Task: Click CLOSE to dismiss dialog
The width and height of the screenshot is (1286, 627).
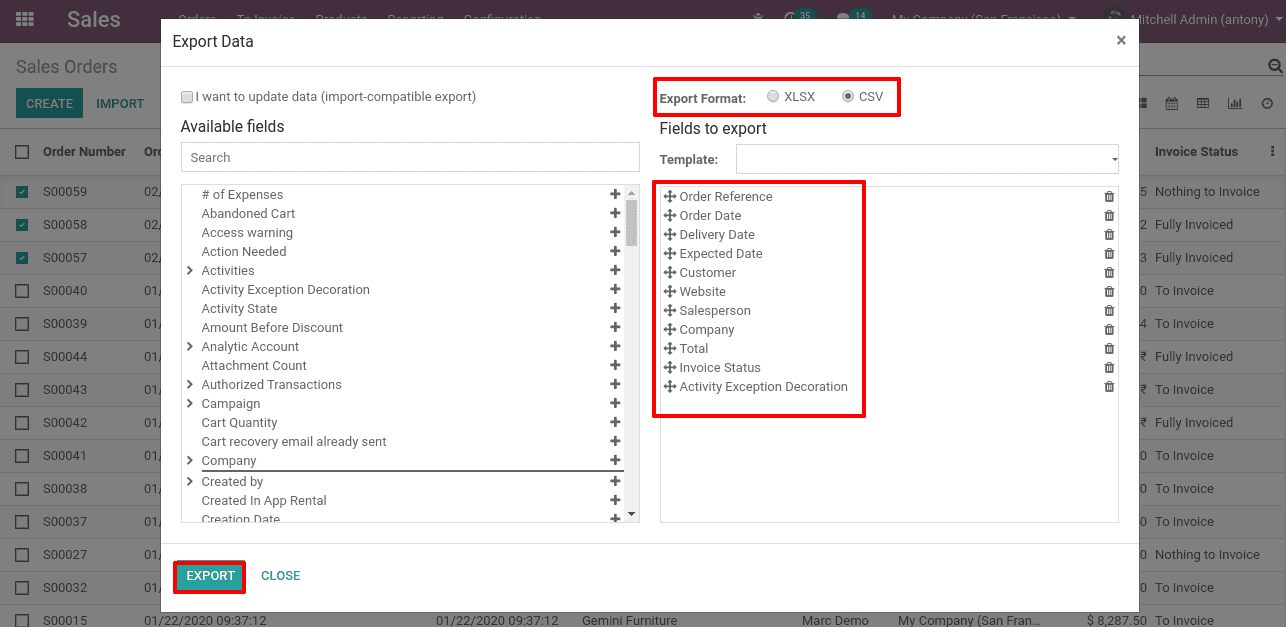Action: pyautogui.click(x=281, y=576)
